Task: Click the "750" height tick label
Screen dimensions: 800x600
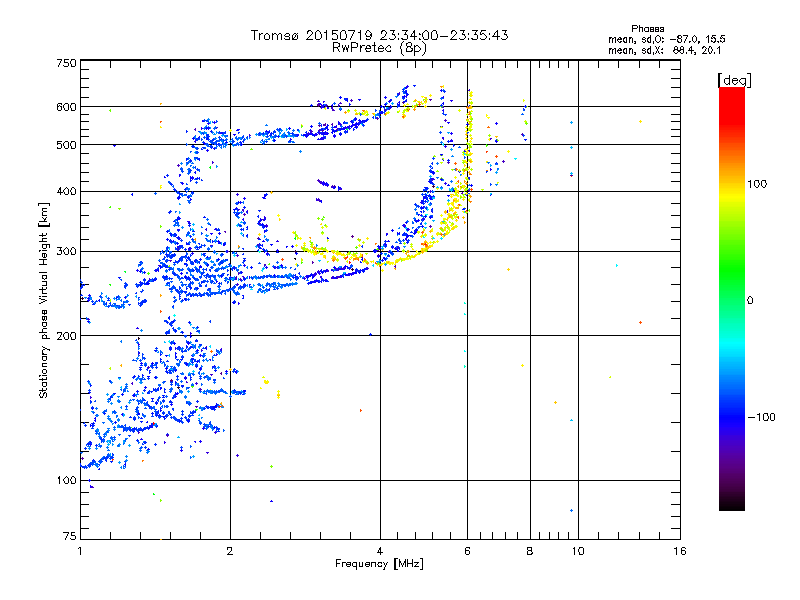Action: pos(66,63)
